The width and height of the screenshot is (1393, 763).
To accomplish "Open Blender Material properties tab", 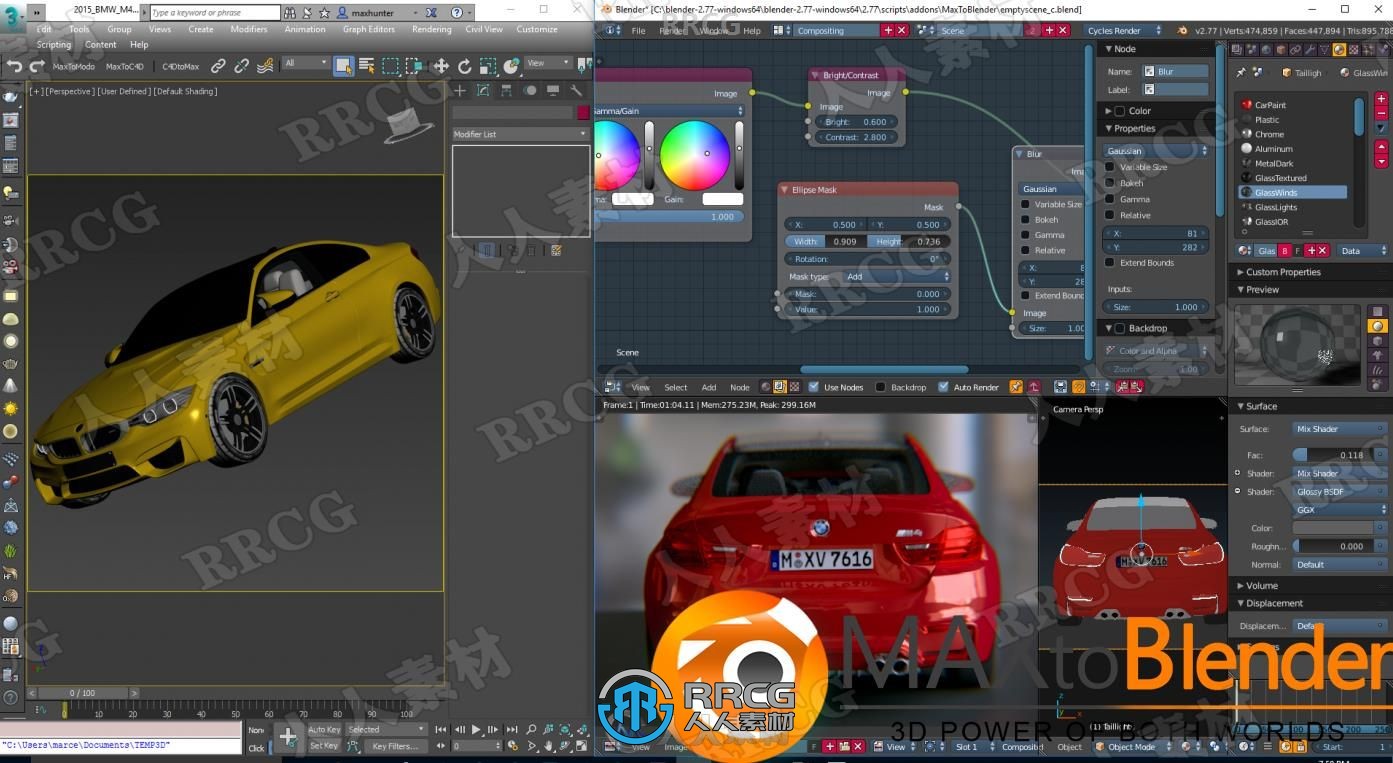I will (x=1339, y=49).
